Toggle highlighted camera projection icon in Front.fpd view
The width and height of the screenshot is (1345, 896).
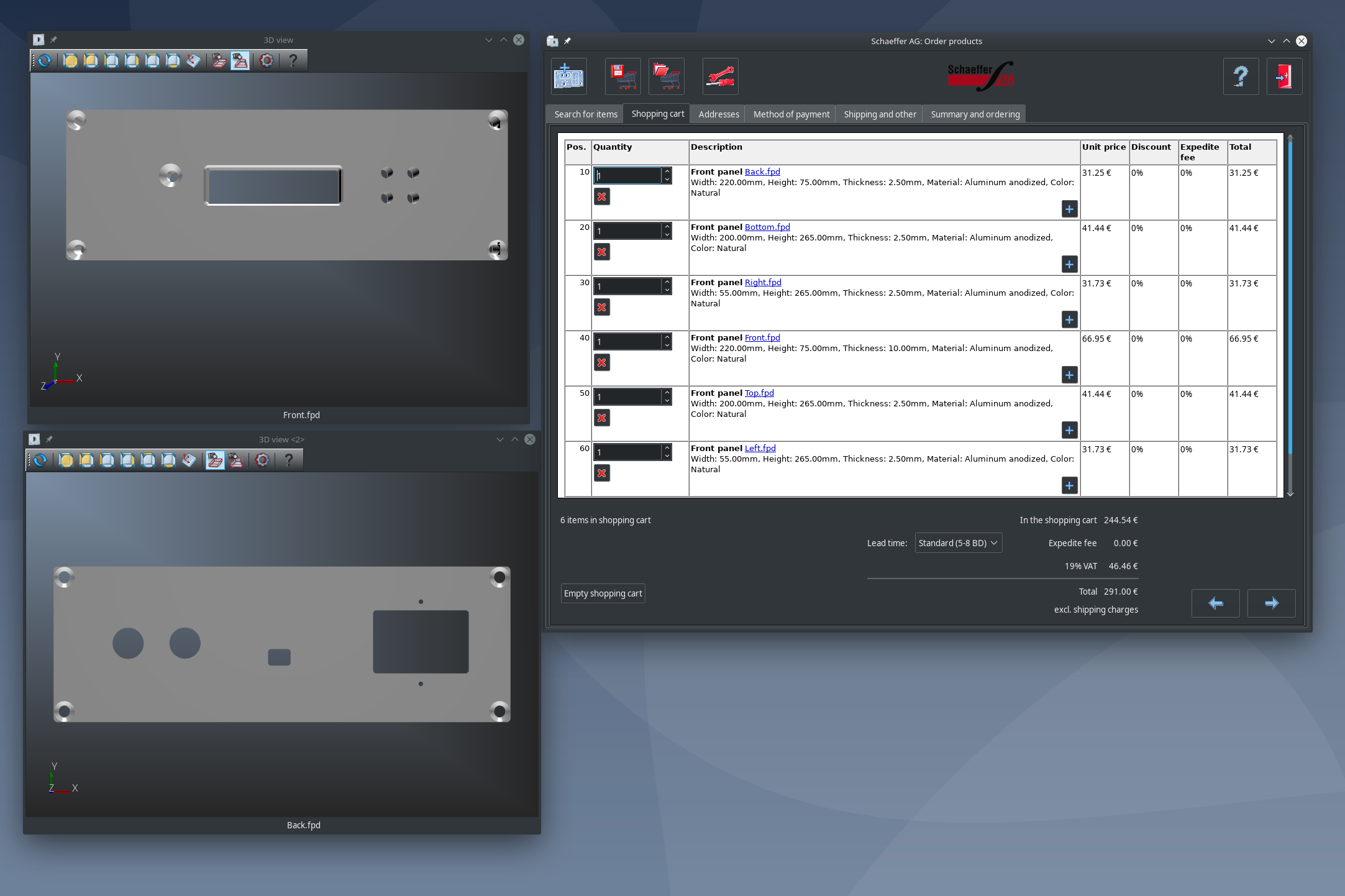pos(240,60)
